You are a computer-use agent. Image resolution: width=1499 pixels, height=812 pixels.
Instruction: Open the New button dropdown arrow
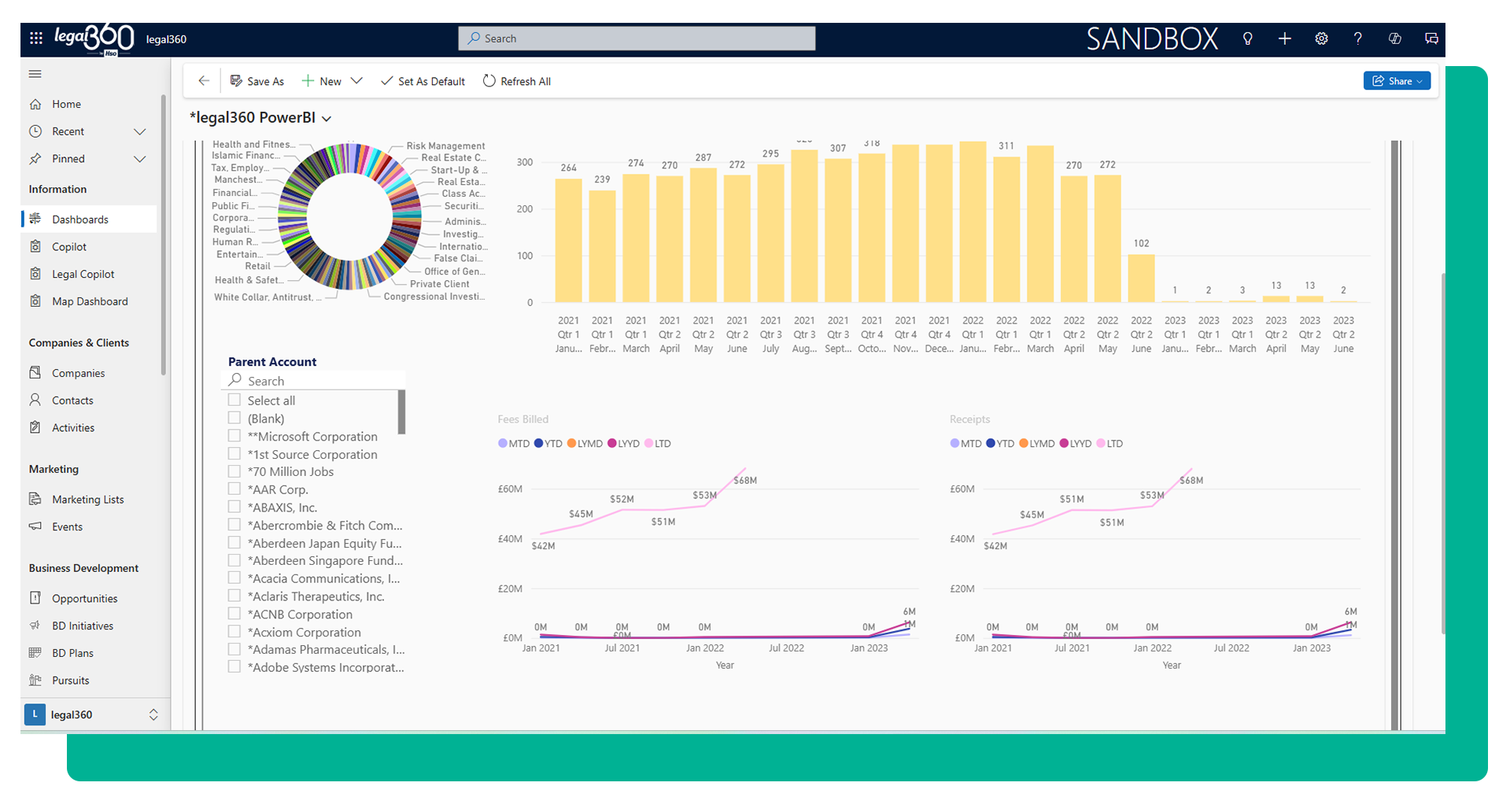coord(356,81)
